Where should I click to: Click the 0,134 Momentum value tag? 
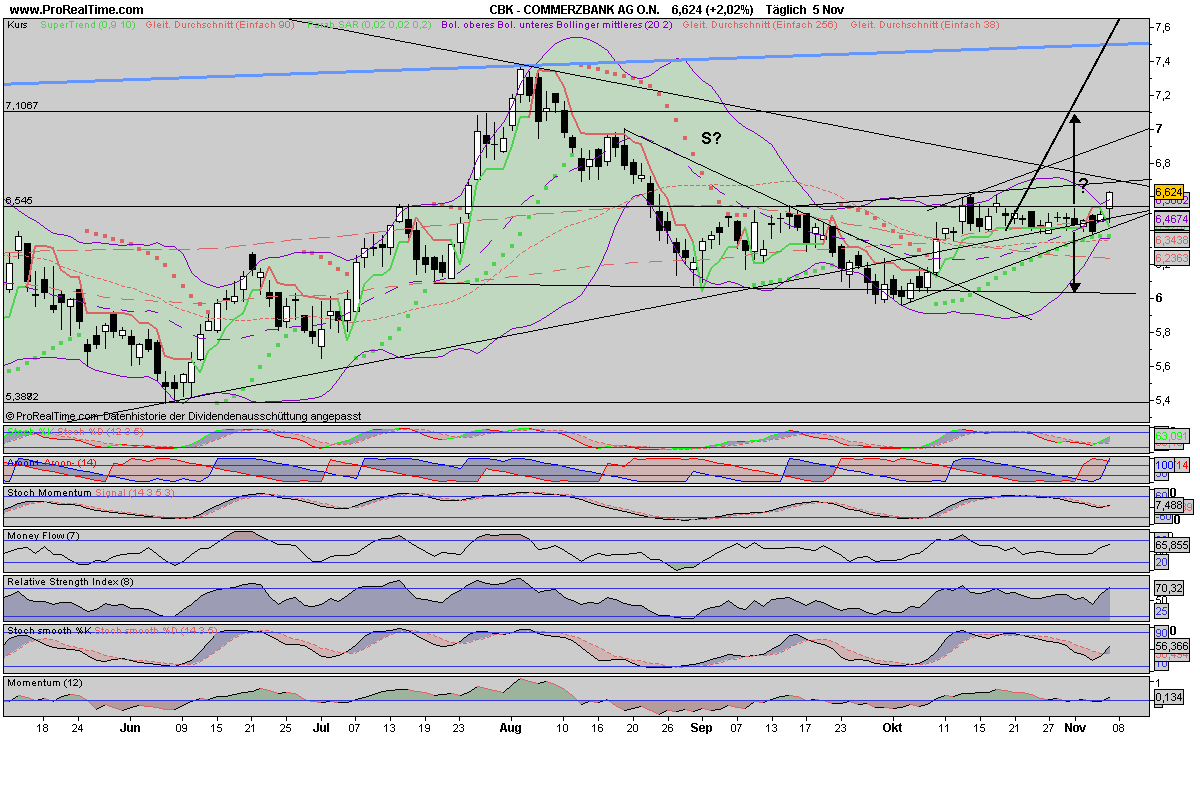(1168, 697)
